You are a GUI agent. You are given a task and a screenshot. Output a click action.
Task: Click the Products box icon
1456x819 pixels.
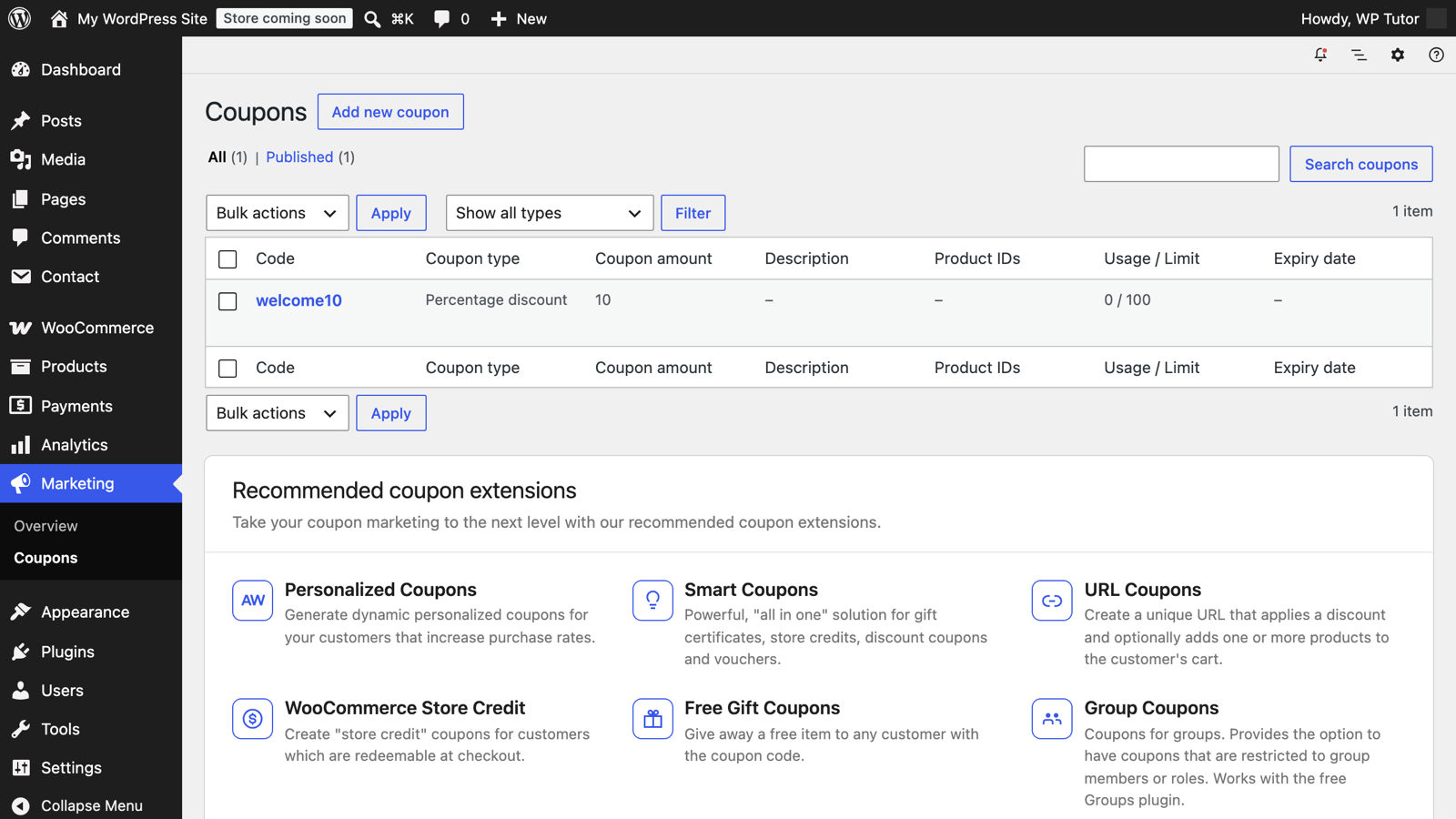pos(21,366)
